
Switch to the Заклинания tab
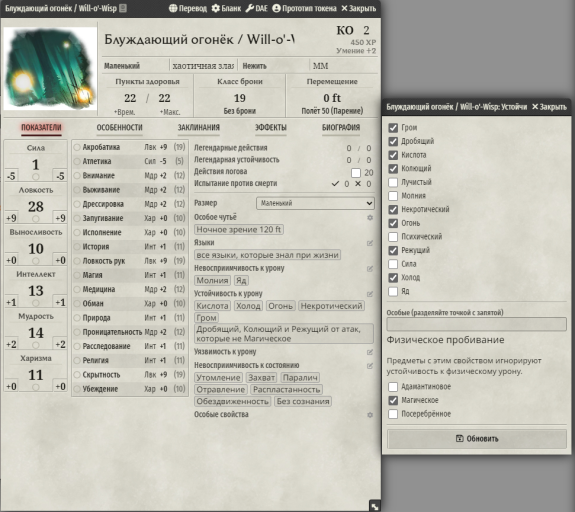tap(199, 128)
